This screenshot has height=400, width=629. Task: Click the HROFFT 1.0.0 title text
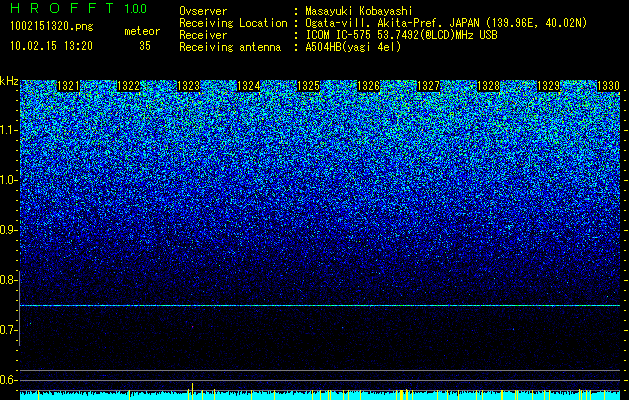point(79,8)
